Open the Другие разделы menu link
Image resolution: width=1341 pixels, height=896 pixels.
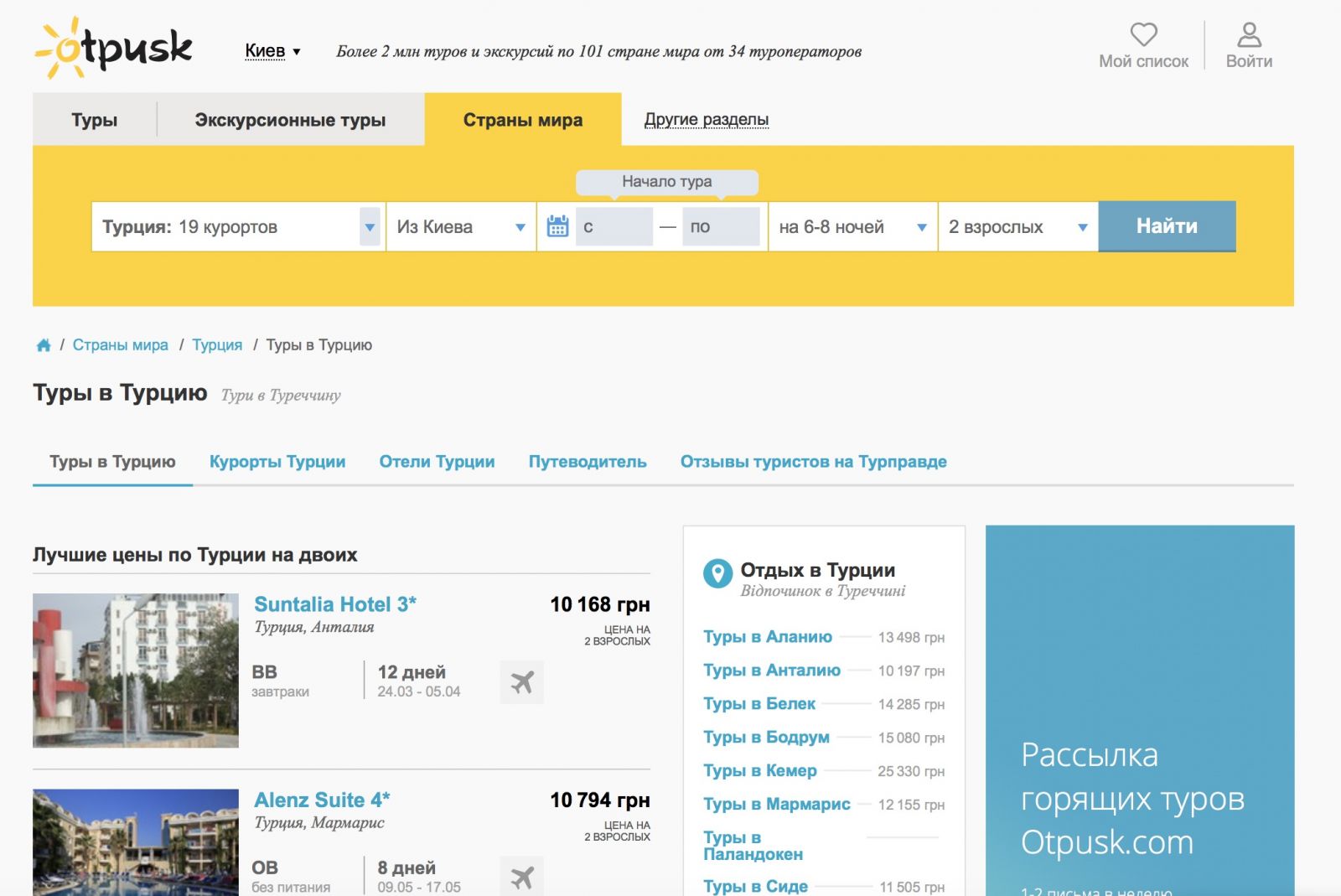click(706, 120)
